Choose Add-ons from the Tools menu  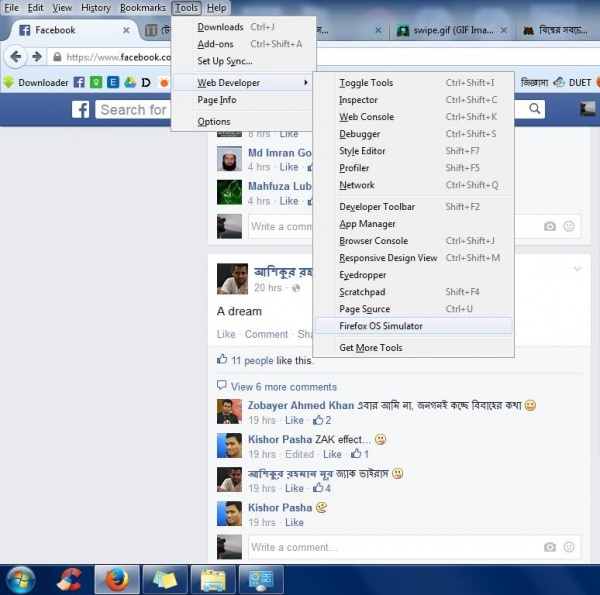[x=243, y=44]
